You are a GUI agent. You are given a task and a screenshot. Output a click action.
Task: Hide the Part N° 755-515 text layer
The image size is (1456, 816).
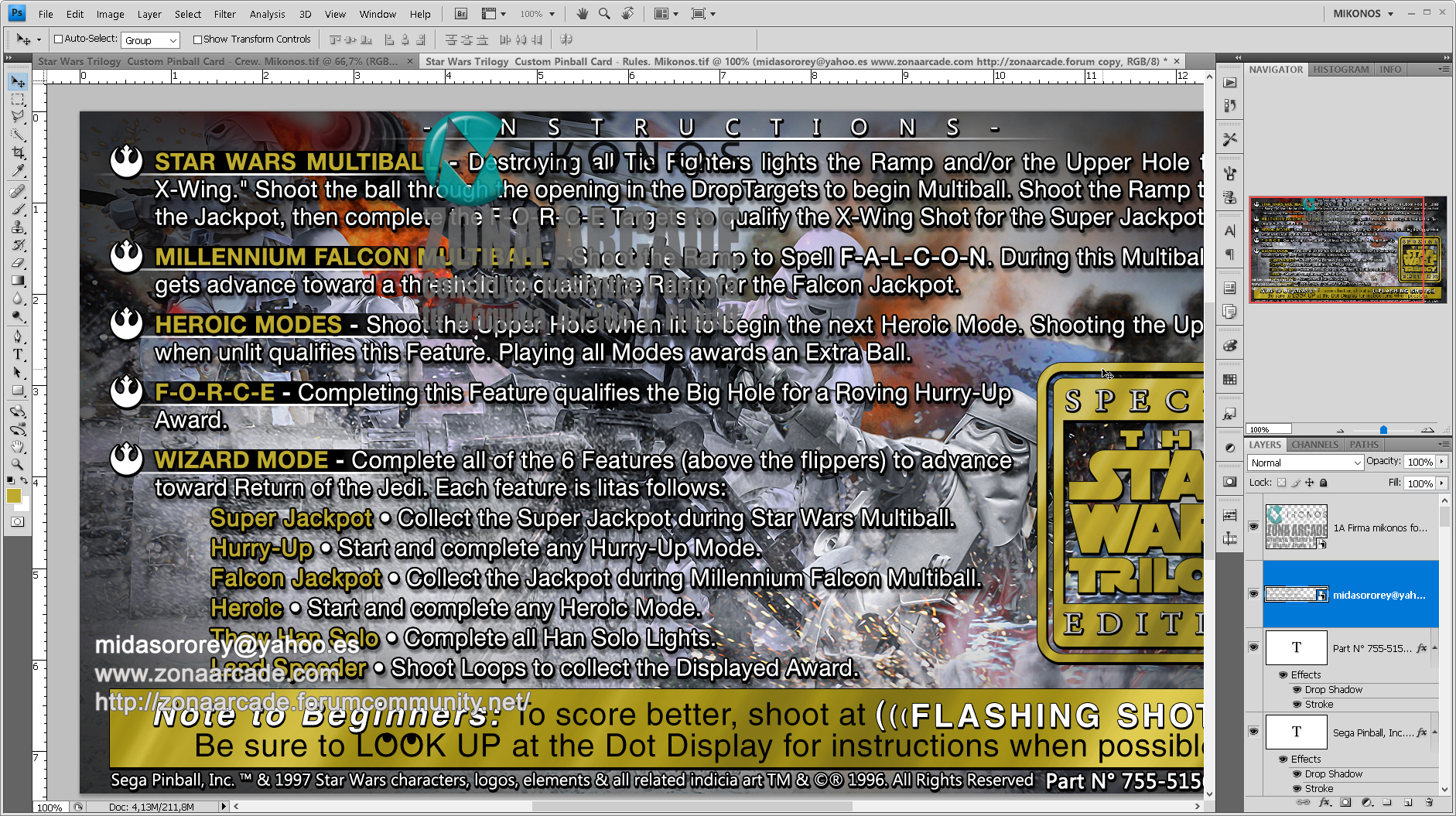[x=1253, y=647]
